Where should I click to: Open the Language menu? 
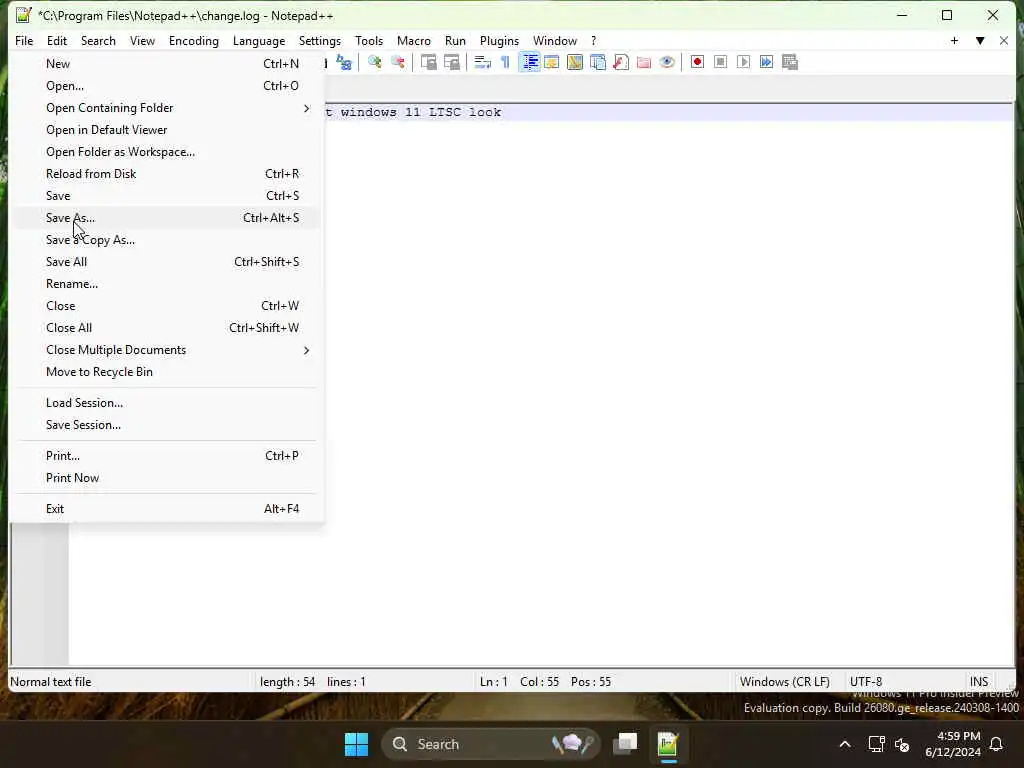point(259,40)
